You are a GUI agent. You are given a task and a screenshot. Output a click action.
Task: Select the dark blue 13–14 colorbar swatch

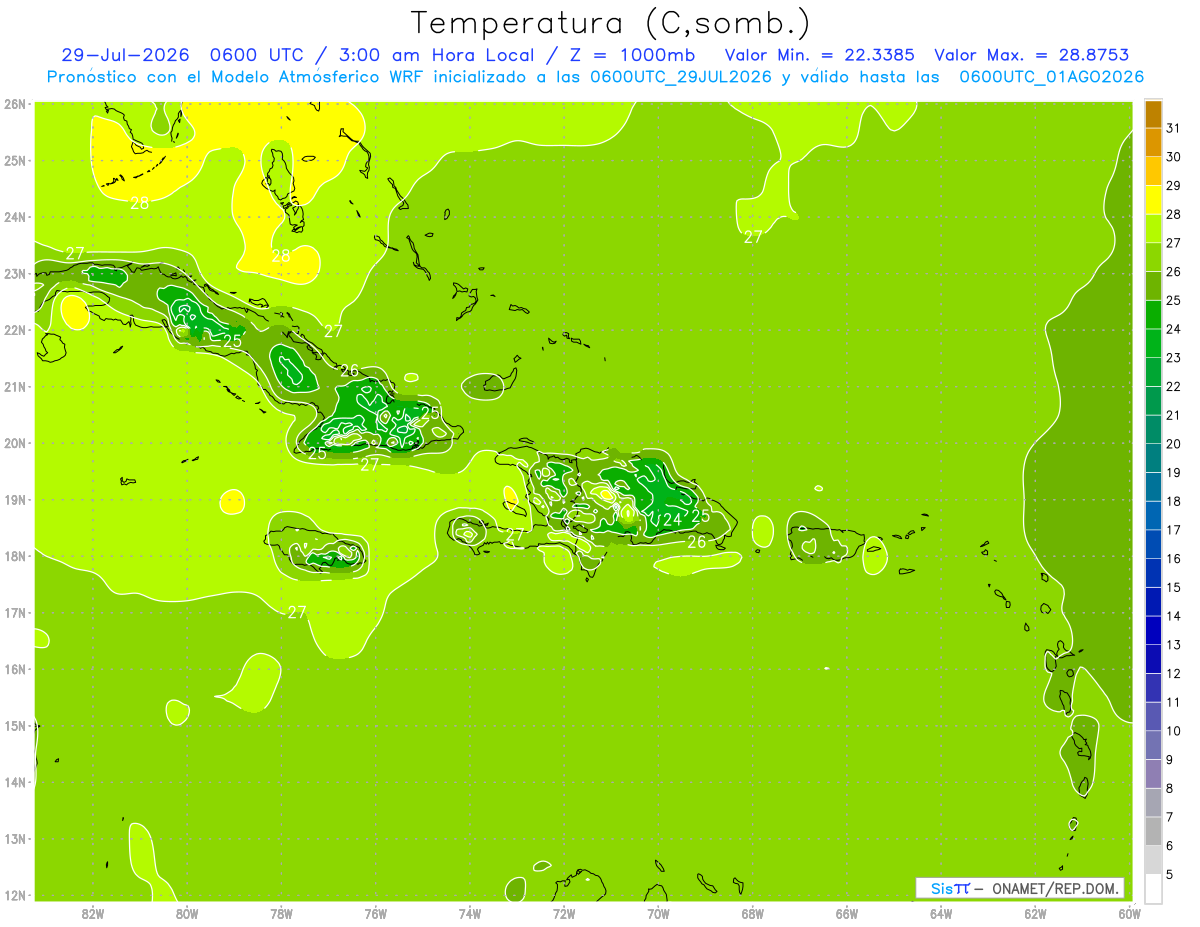click(x=1153, y=630)
